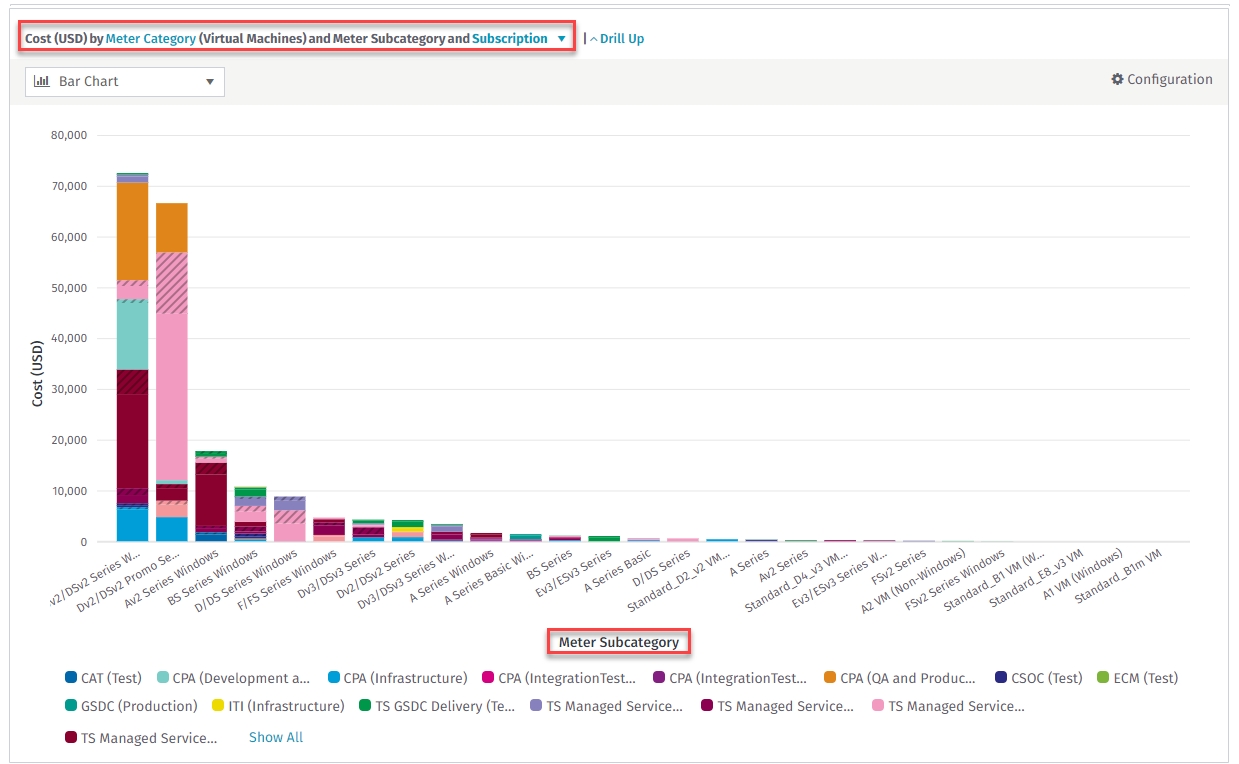
Task: Open the Bar Chart type dropdown arrow
Action: pyautogui.click(x=210, y=82)
